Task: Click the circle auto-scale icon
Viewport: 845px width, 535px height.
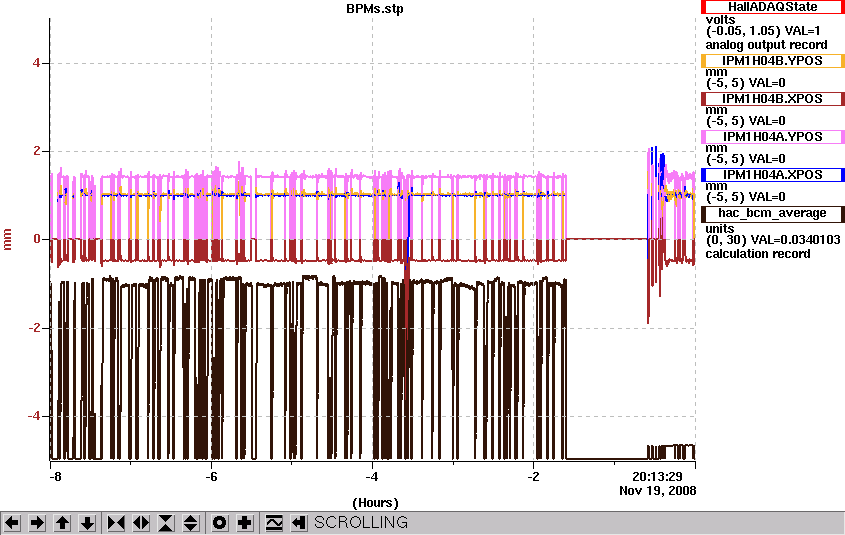Action: (219, 523)
